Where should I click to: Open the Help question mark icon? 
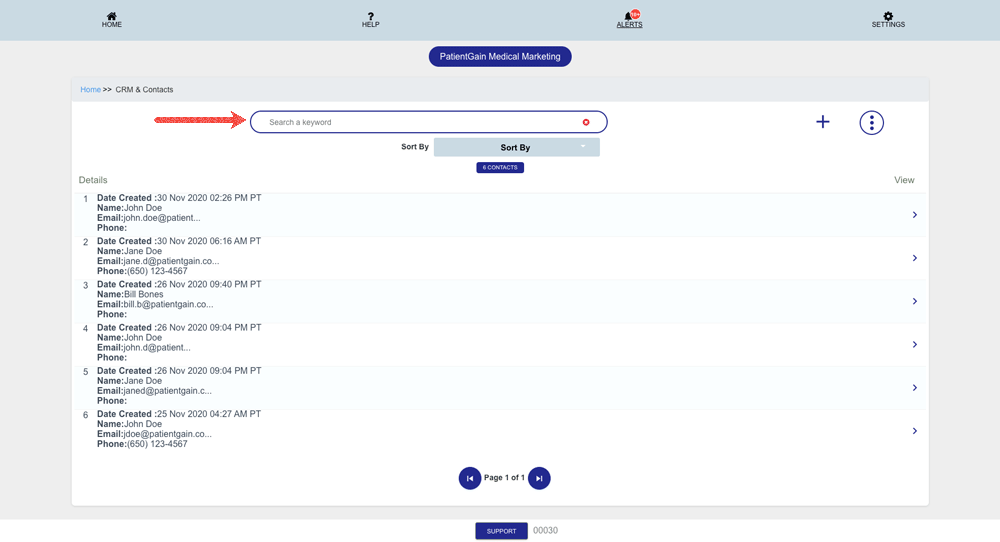click(371, 16)
